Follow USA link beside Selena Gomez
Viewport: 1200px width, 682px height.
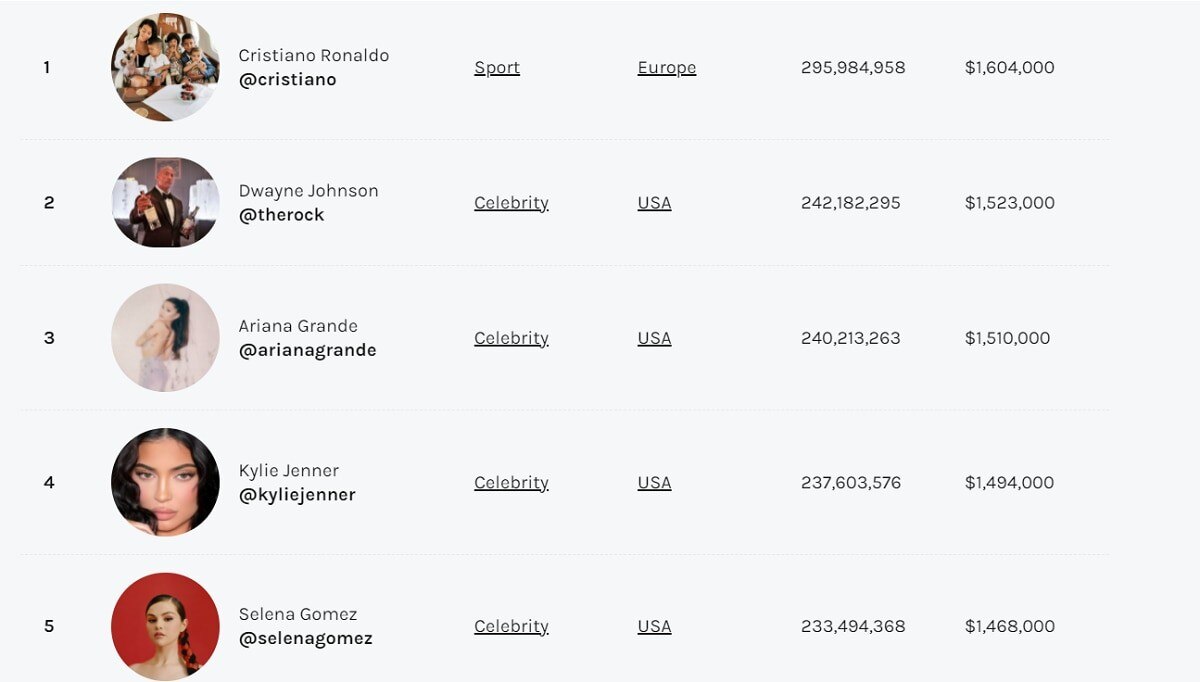(x=654, y=627)
